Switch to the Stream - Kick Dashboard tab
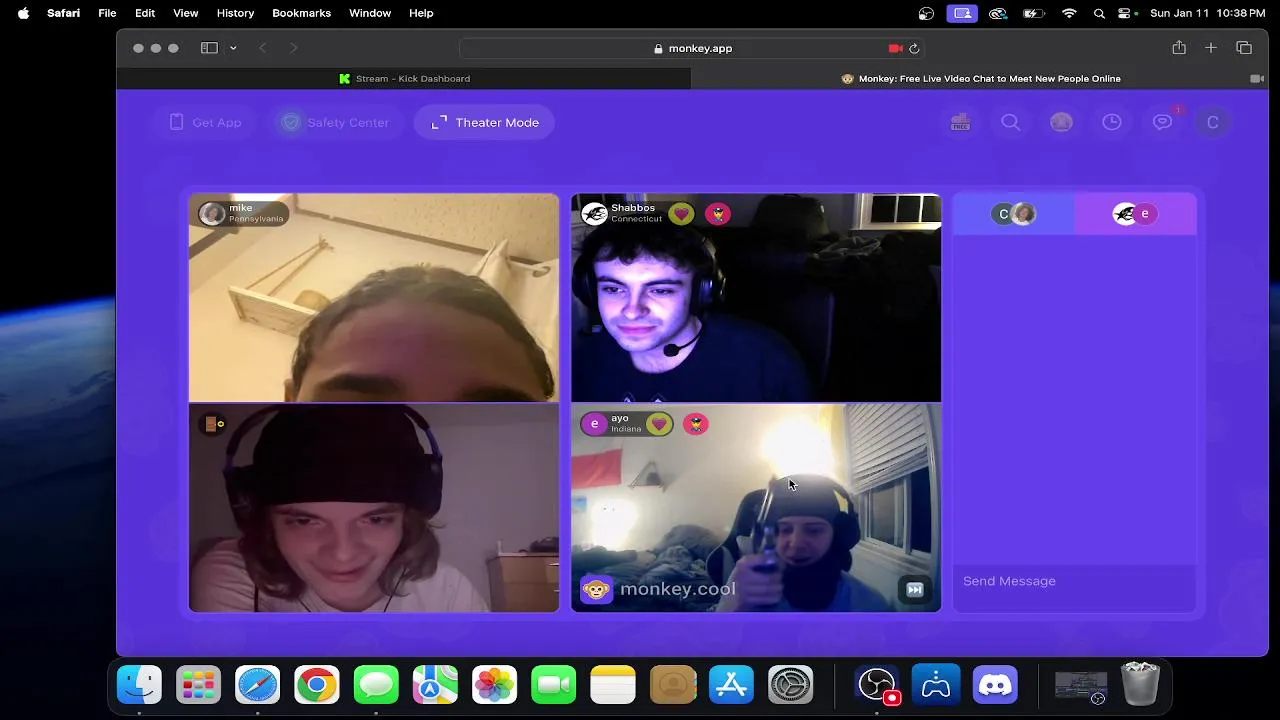This screenshot has height=720, width=1280. (x=404, y=78)
